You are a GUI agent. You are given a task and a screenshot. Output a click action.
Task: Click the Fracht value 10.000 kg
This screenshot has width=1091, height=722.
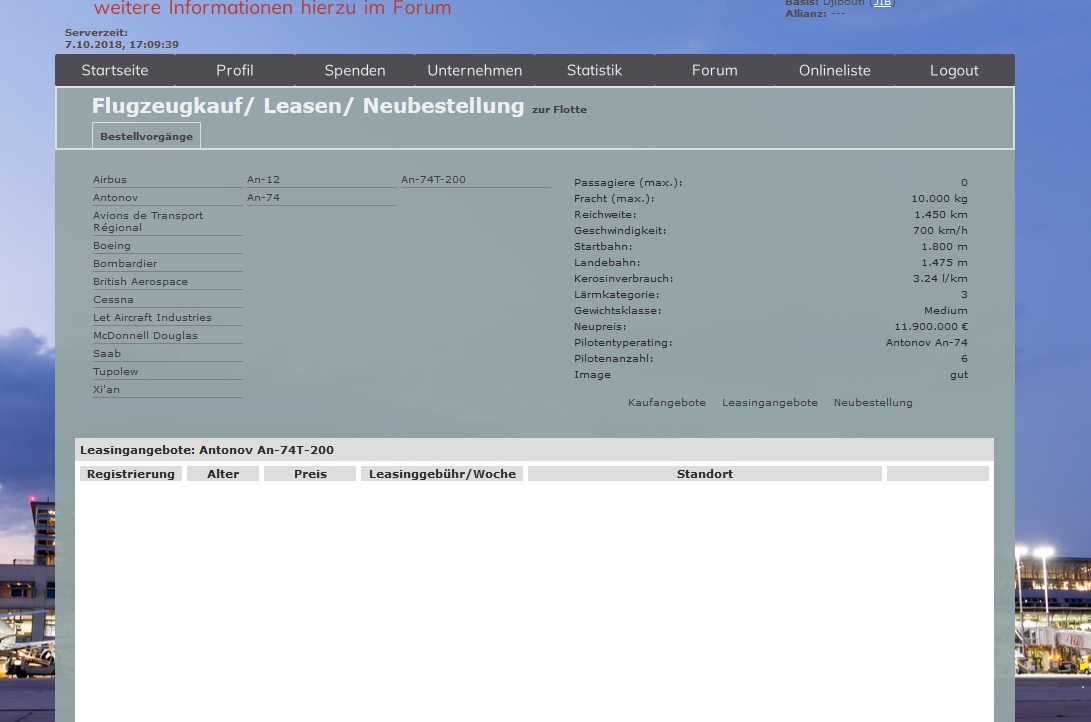(x=939, y=199)
